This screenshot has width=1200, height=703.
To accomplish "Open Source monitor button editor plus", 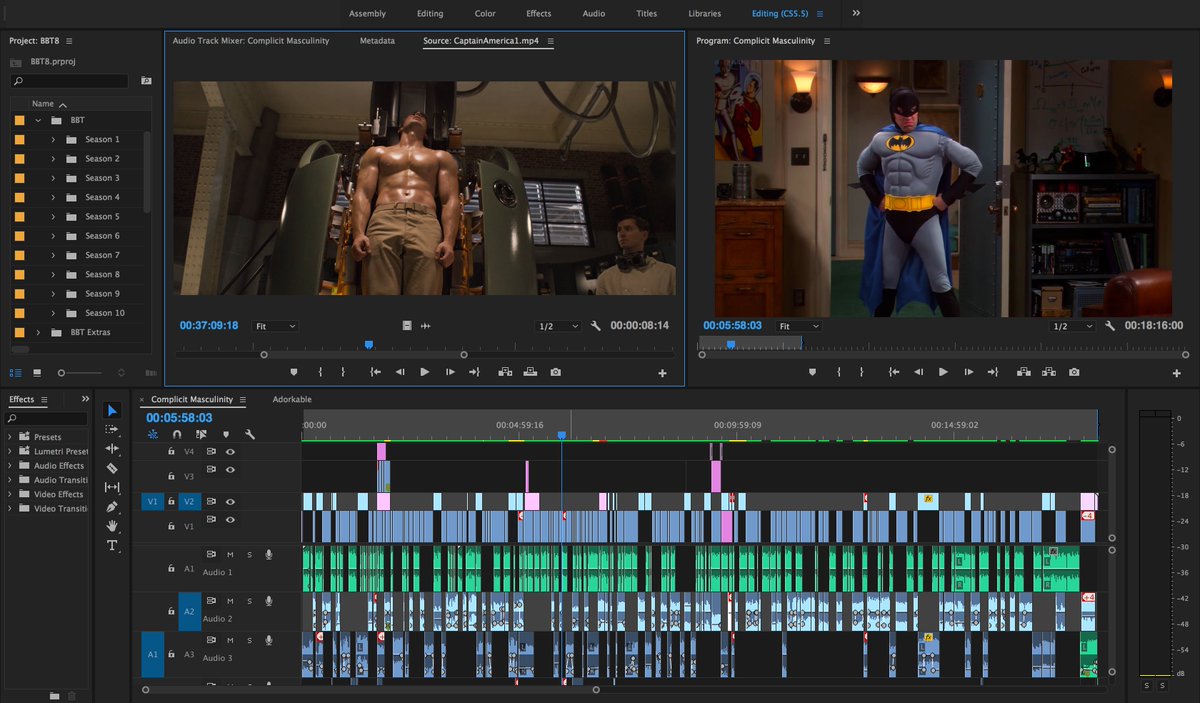I will pyautogui.click(x=662, y=373).
